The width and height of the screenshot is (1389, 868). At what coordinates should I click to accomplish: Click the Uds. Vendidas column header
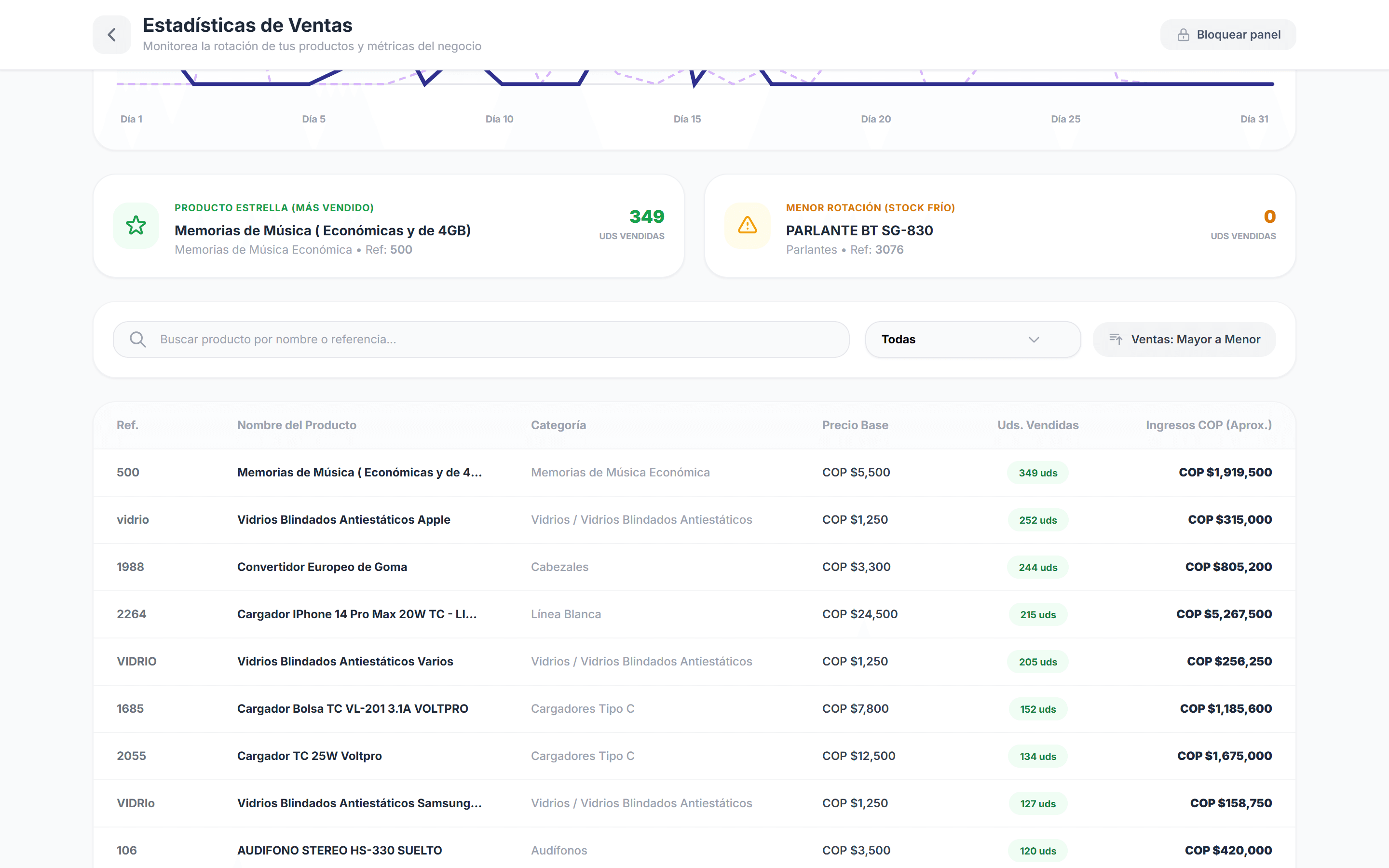coord(1038,425)
